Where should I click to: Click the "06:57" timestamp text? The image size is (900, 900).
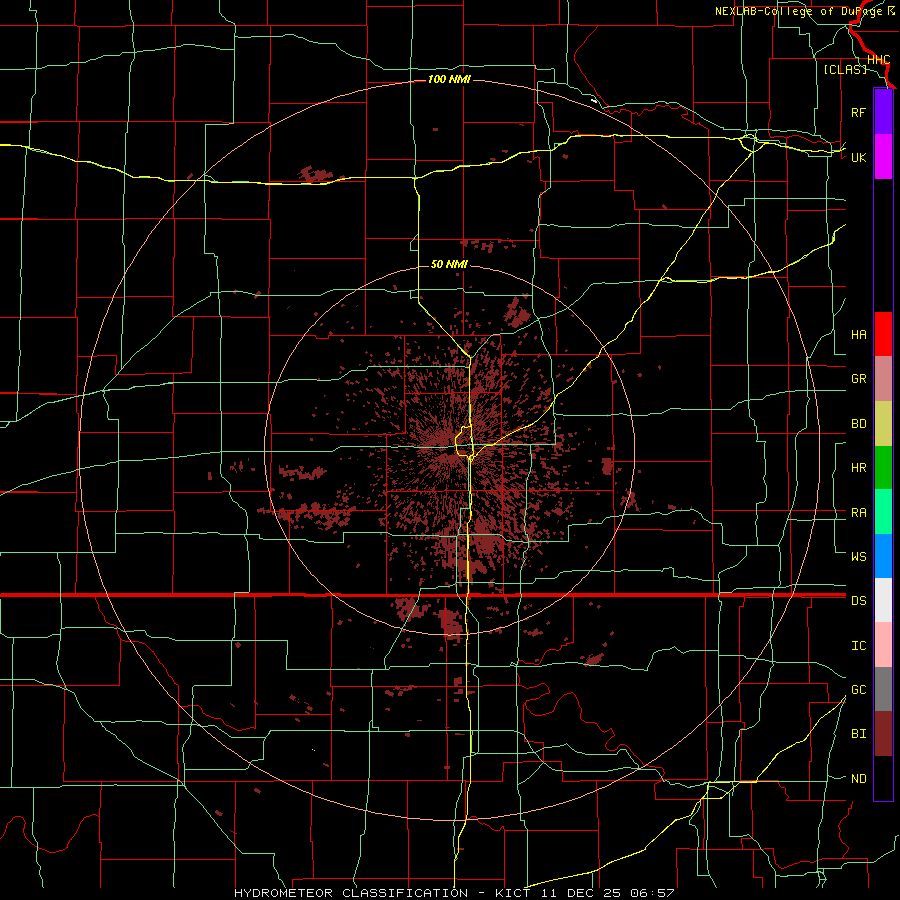651,893
